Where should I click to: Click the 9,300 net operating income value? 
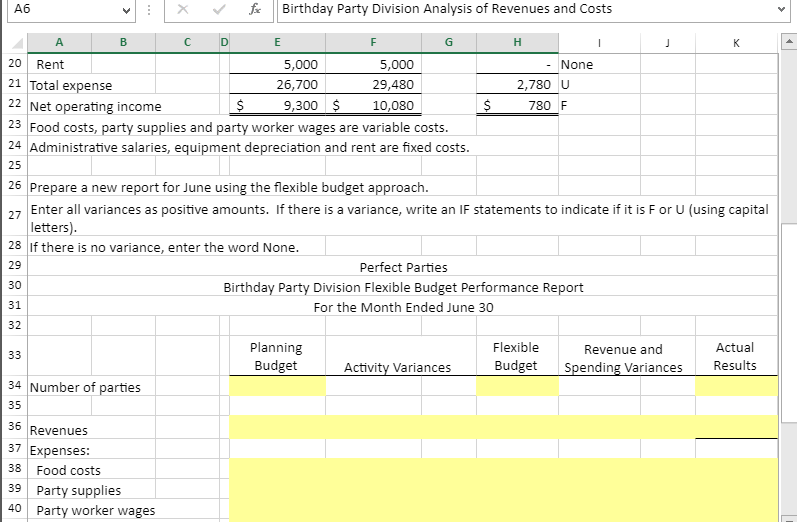pos(300,105)
